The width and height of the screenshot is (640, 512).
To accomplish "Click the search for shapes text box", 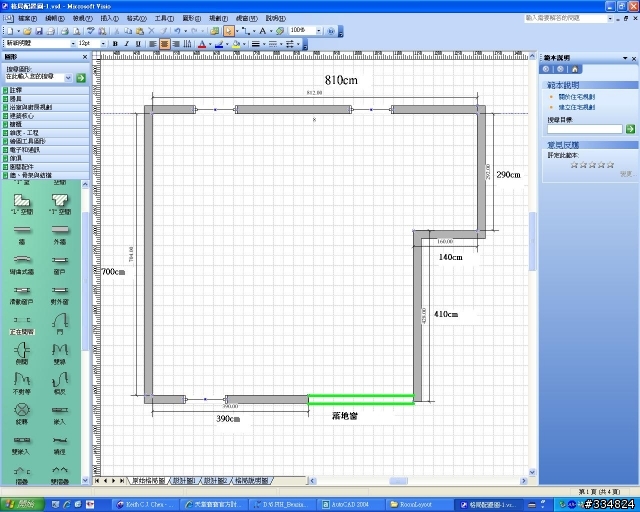I will [34, 78].
